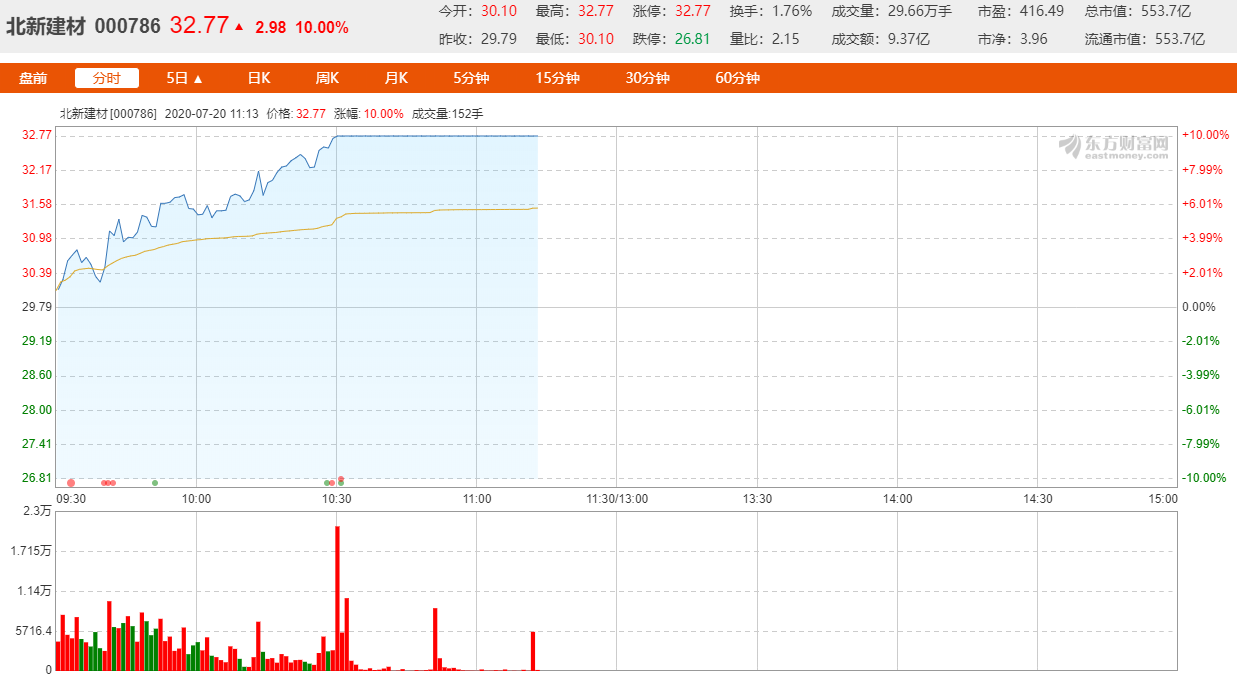1237x679 pixels.
Task: Click the 10:30 time axis label
Action: point(337,498)
